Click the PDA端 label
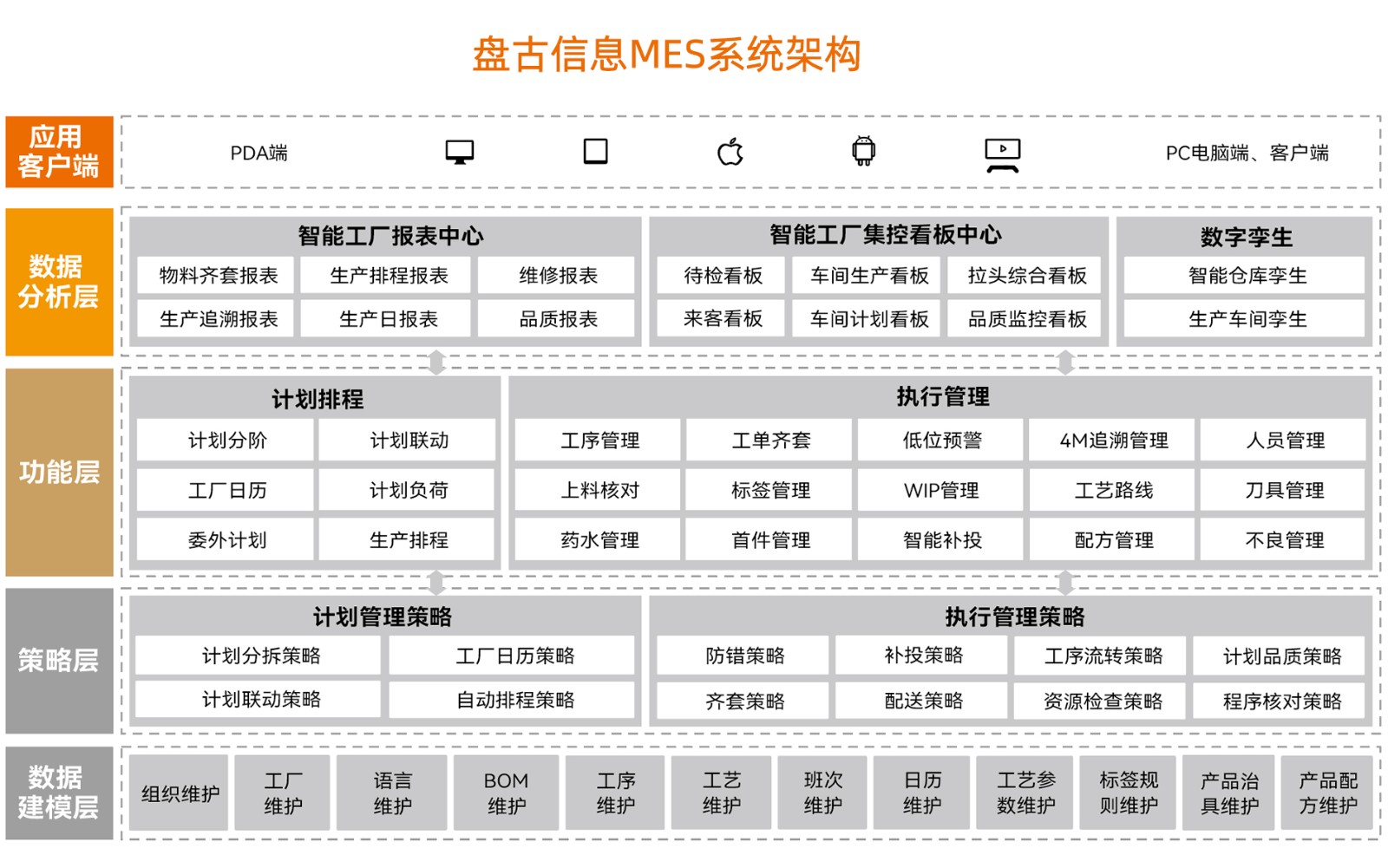1388x868 pixels. click(259, 153)
